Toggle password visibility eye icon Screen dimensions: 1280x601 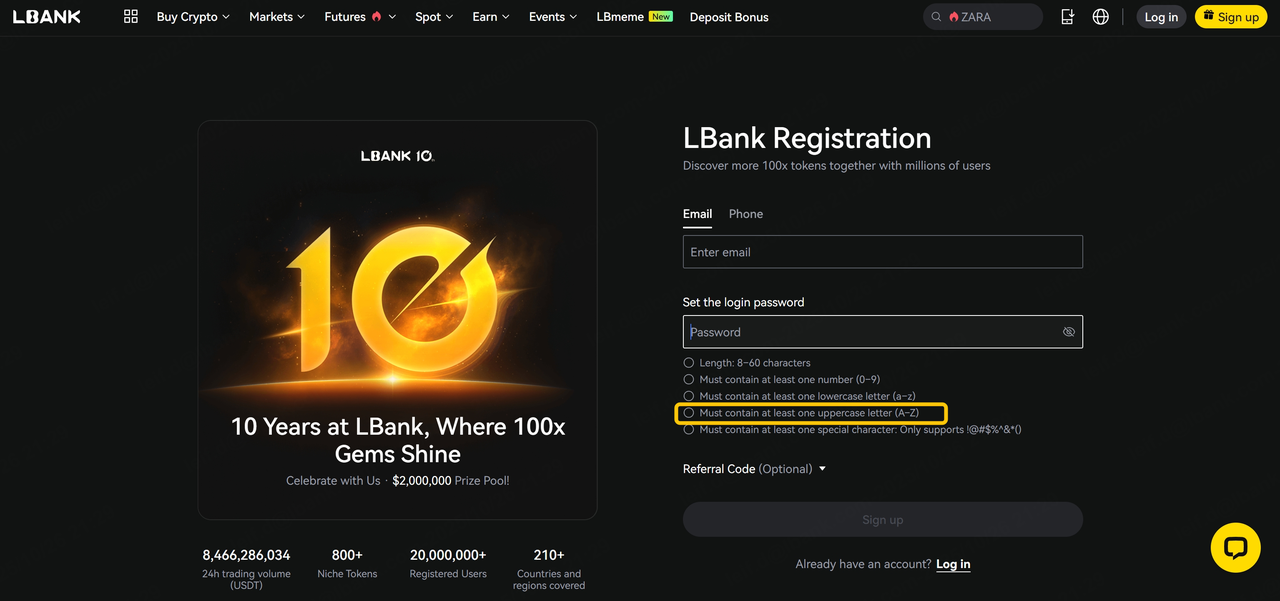click(x=1069, y=332)
